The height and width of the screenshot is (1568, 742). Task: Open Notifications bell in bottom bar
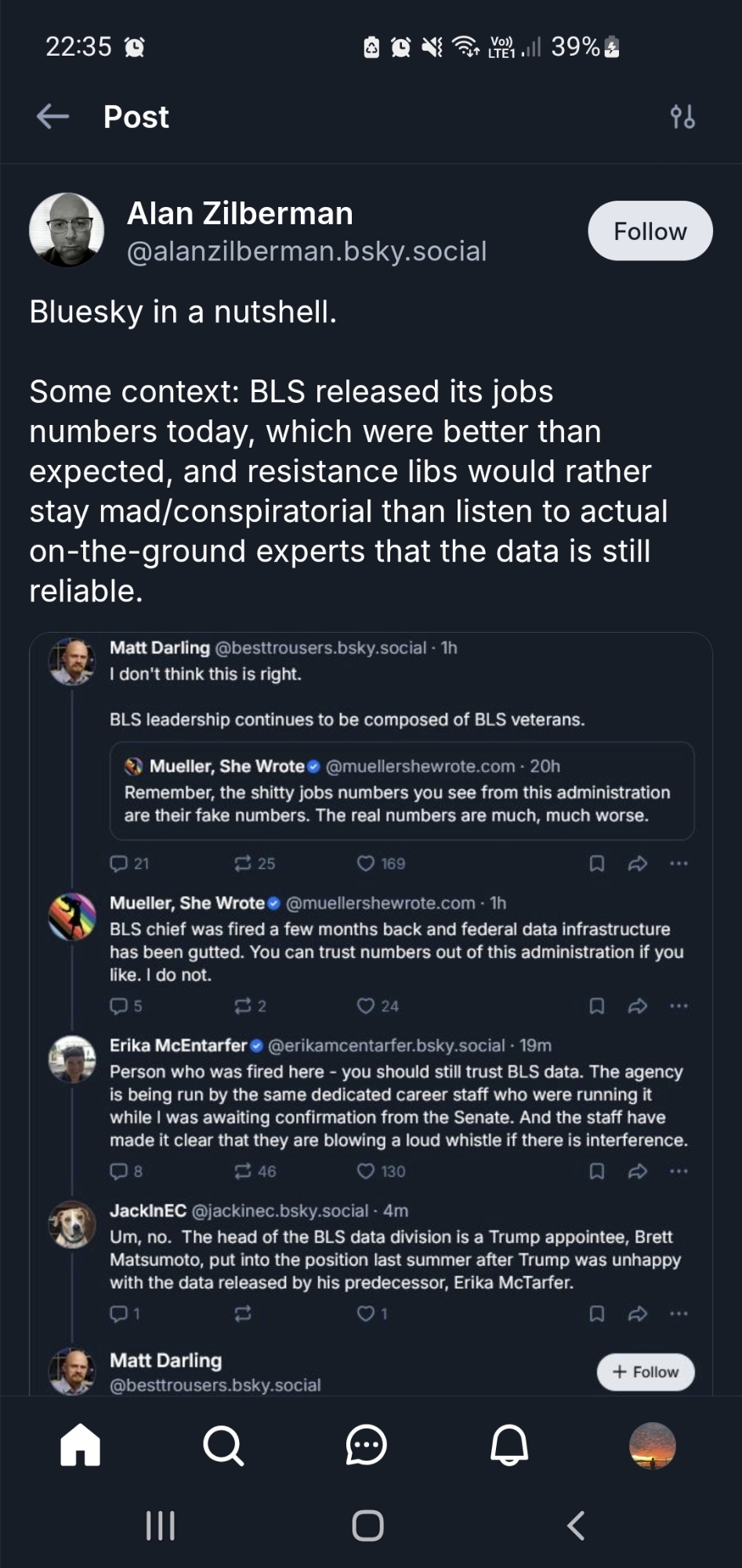(509, 1445)
